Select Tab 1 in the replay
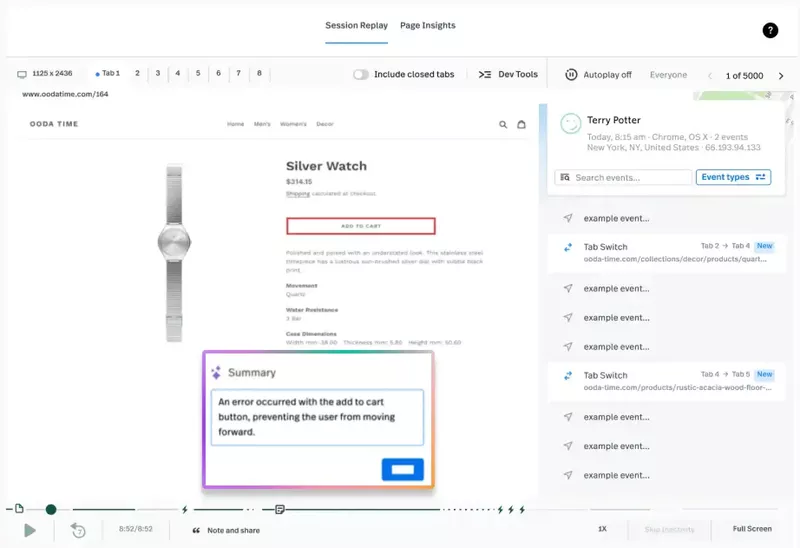Image resolution: width=800 pixels, height=548 pixels. click(108, 73)
